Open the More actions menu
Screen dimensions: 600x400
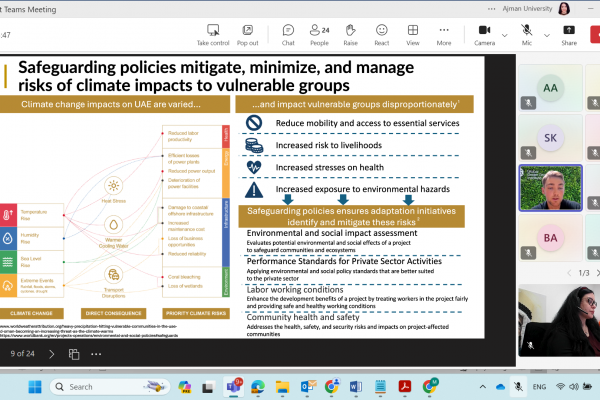coord(444,34)
